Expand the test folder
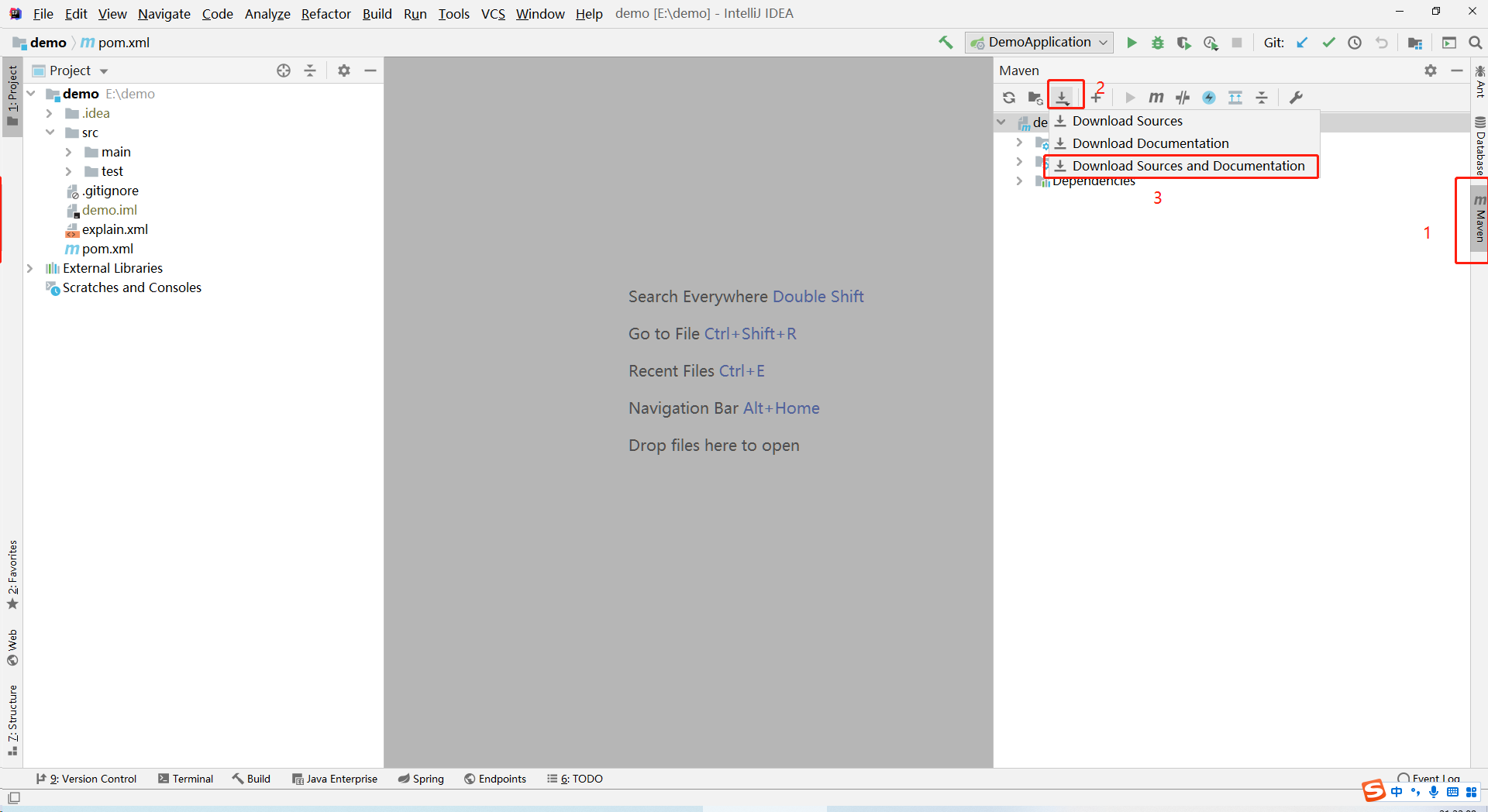The image size is (1488, 812). 69,171
